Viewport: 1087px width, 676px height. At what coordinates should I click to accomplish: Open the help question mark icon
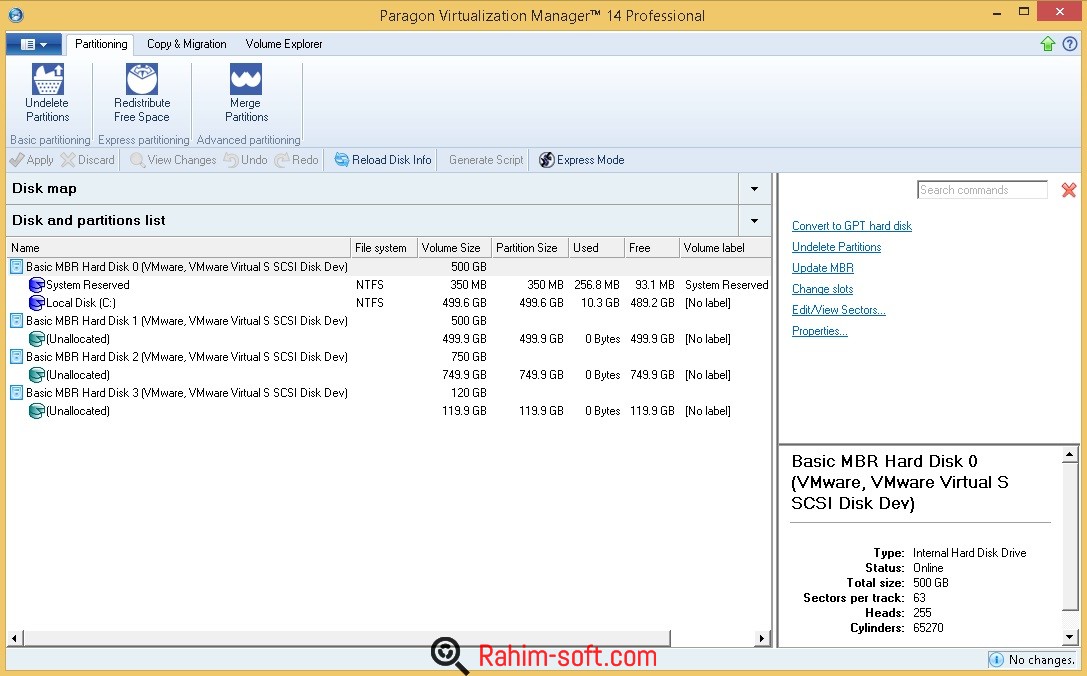[1070, 44]
